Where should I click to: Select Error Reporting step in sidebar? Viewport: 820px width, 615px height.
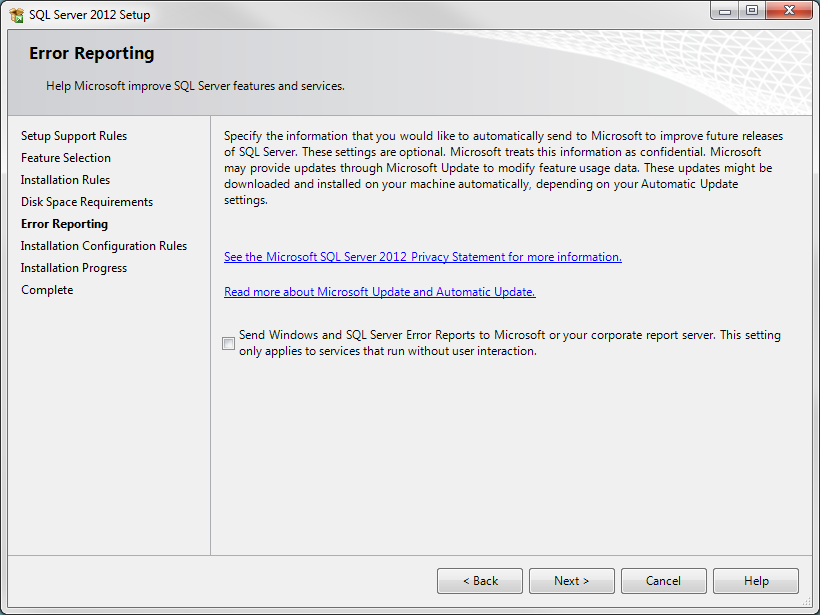[x=64, y=224]
